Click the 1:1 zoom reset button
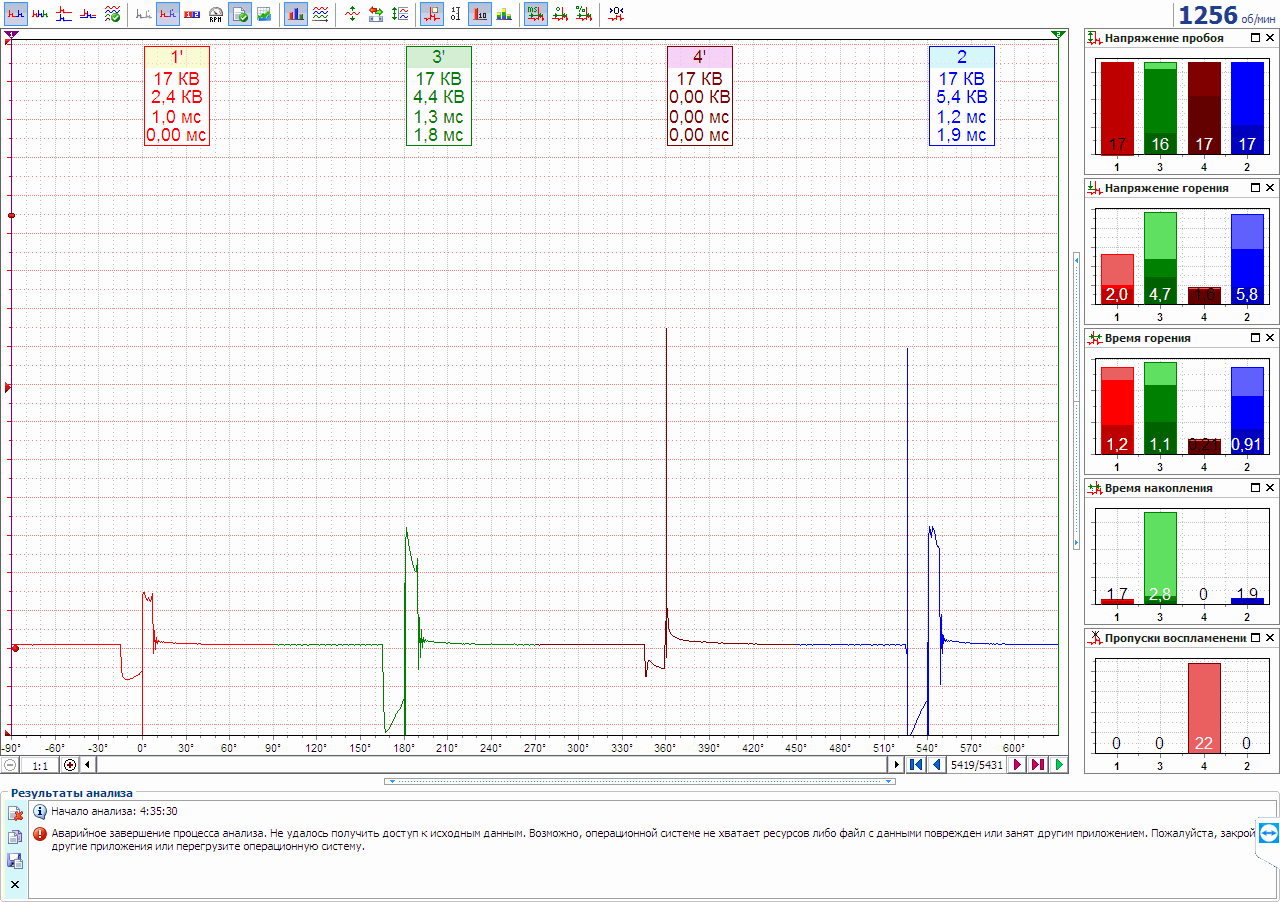This screenshot has height=902, width=1280. pos(40,765)
